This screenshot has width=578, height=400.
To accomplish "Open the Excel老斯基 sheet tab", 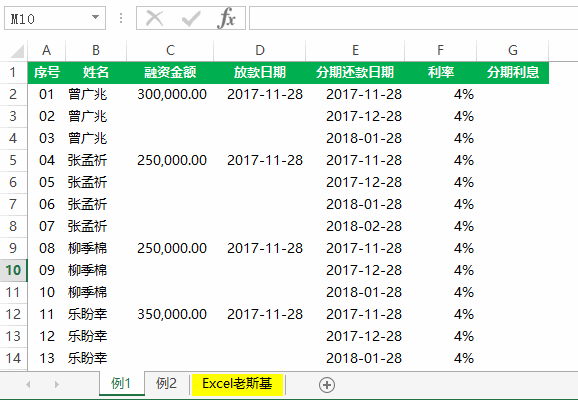I will point(237,384).
